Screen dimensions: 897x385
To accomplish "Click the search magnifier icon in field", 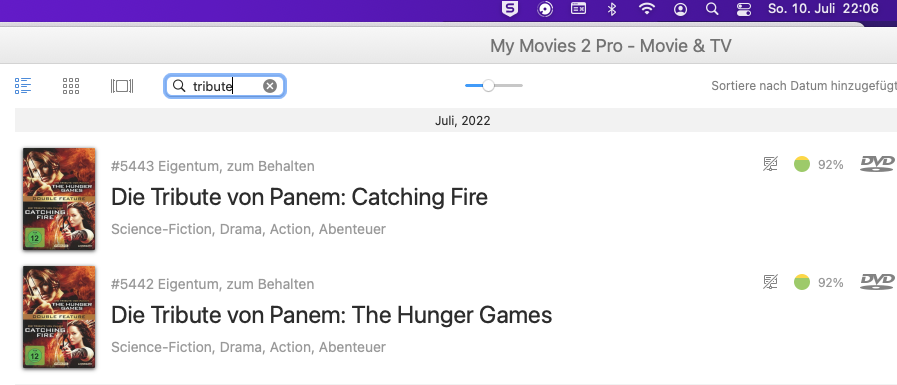I will tap(179, 86).
